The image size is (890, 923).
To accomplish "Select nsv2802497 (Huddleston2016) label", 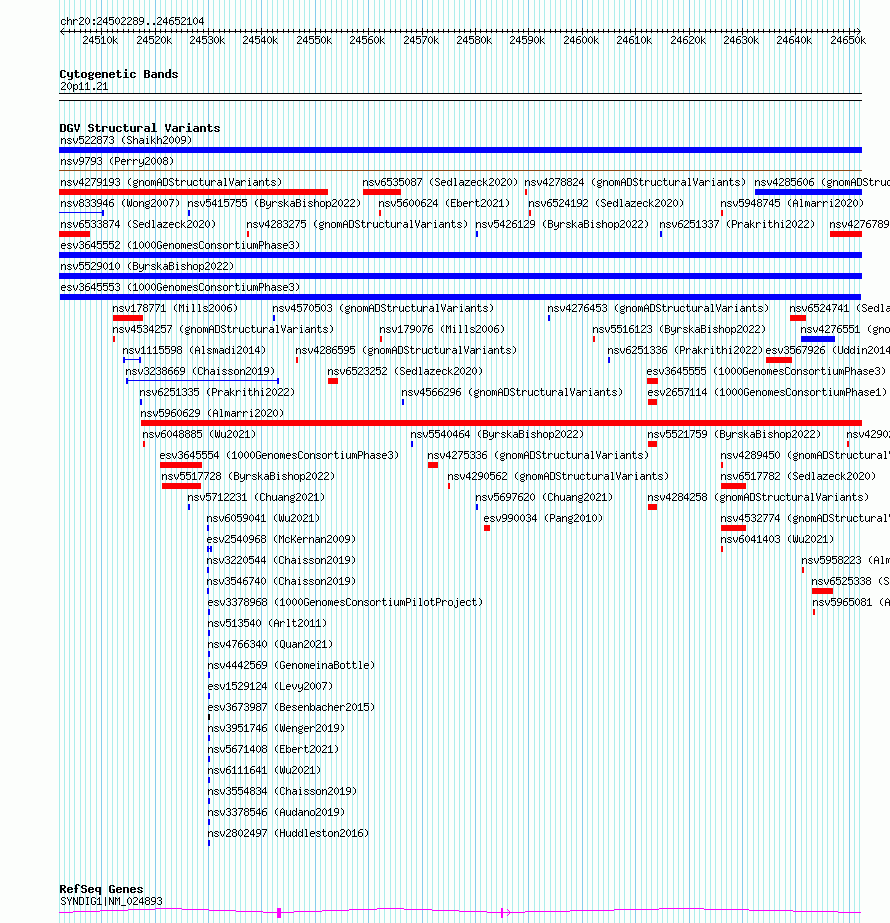I will (288, 834).
